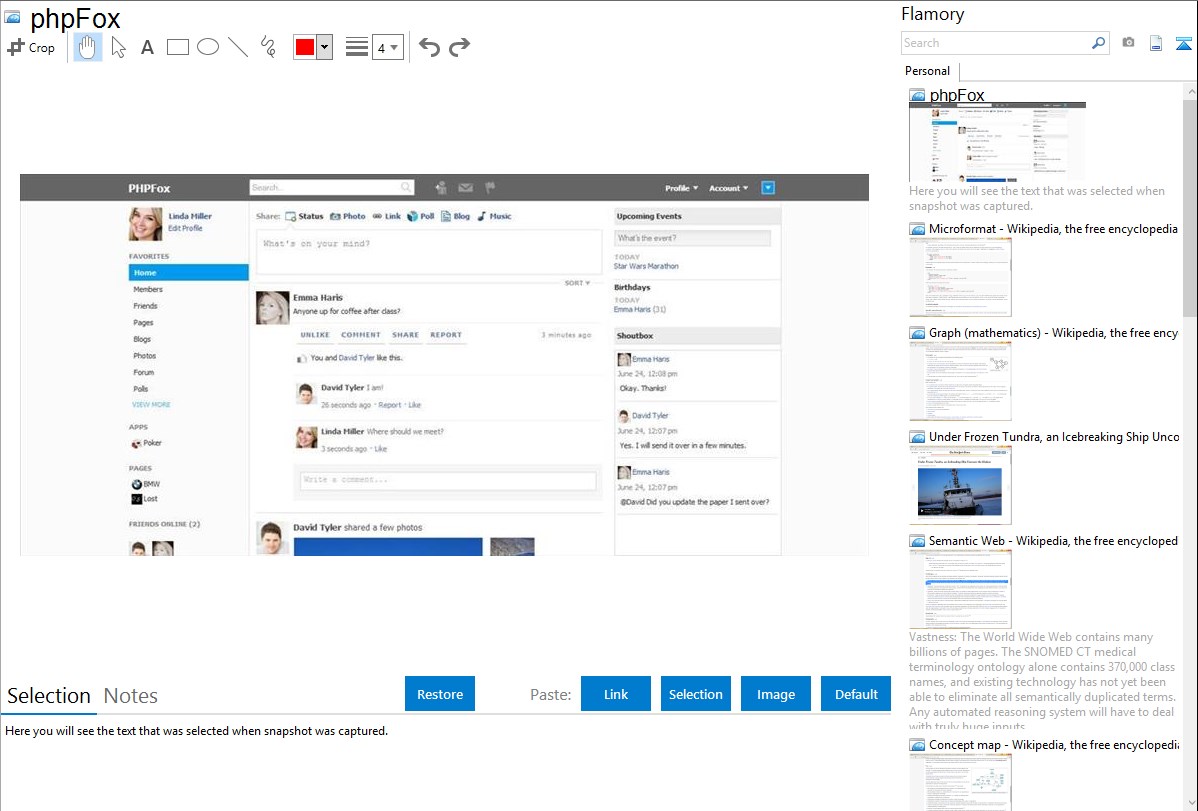Viewport: 1198px width, 811px height.
Task: Click the What's the event field
Action: [x=692, y=238]
